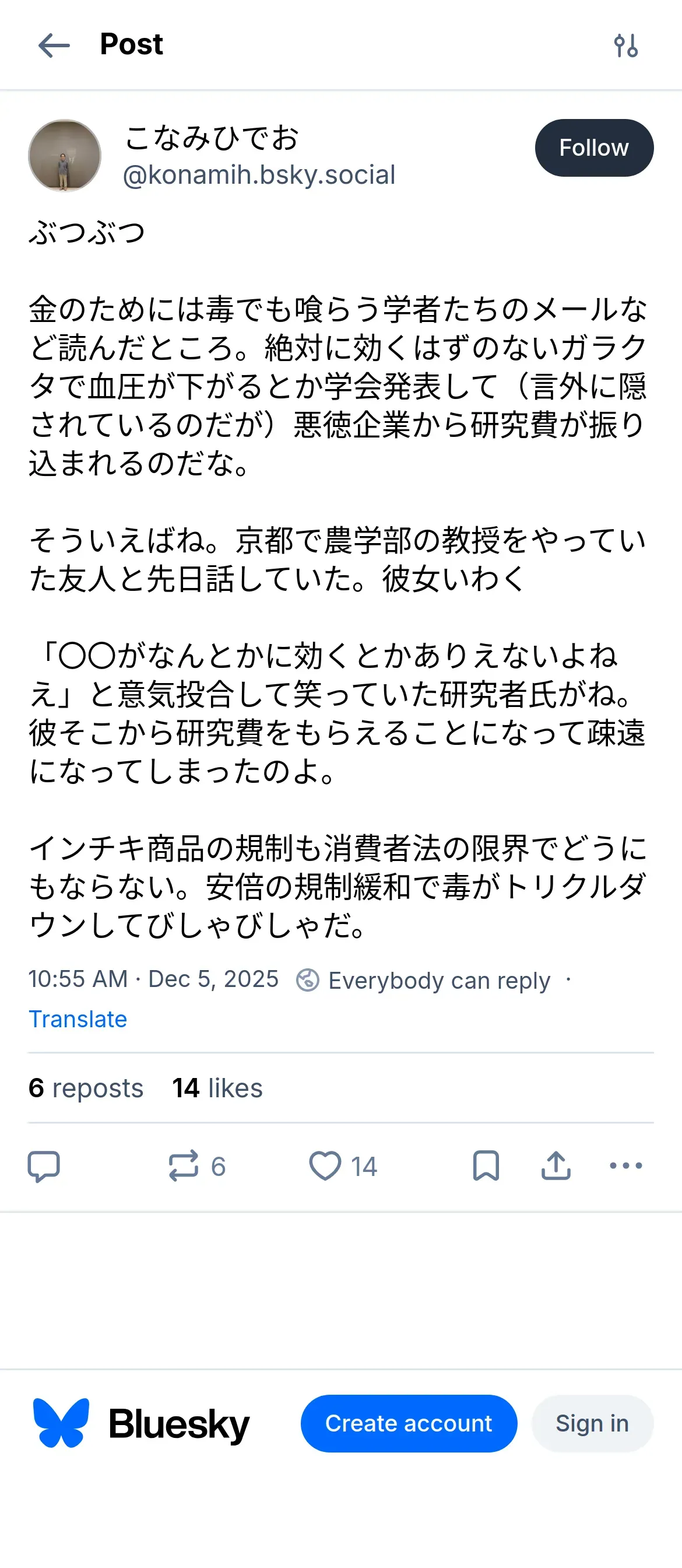Viewport: 682px width, 1568px height.
Task: Click the Bluesky wordmark text
Action: tap(179, 1424)
